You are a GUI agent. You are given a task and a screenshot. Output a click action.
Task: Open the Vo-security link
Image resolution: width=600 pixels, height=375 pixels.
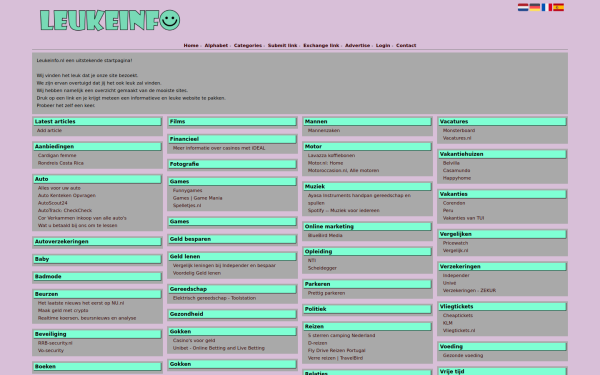coord(51,351)
